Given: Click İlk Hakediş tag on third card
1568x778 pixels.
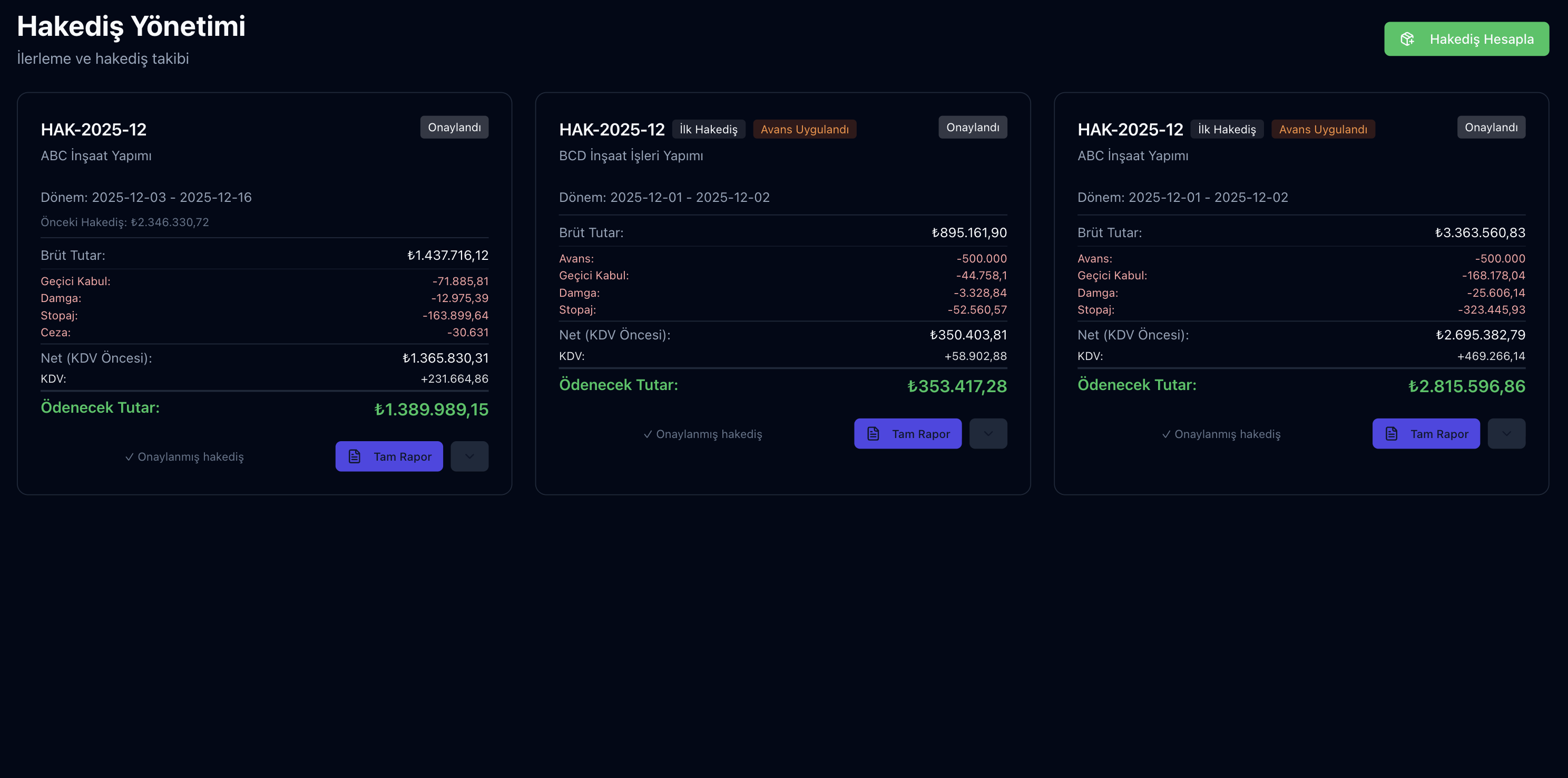Looking at the screenshot, I should (1227, 129).
